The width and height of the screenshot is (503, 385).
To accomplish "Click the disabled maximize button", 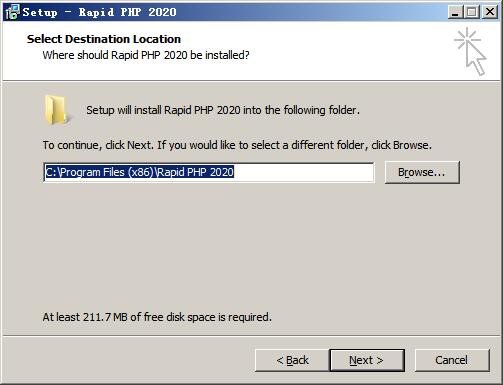I will [472, 12].
